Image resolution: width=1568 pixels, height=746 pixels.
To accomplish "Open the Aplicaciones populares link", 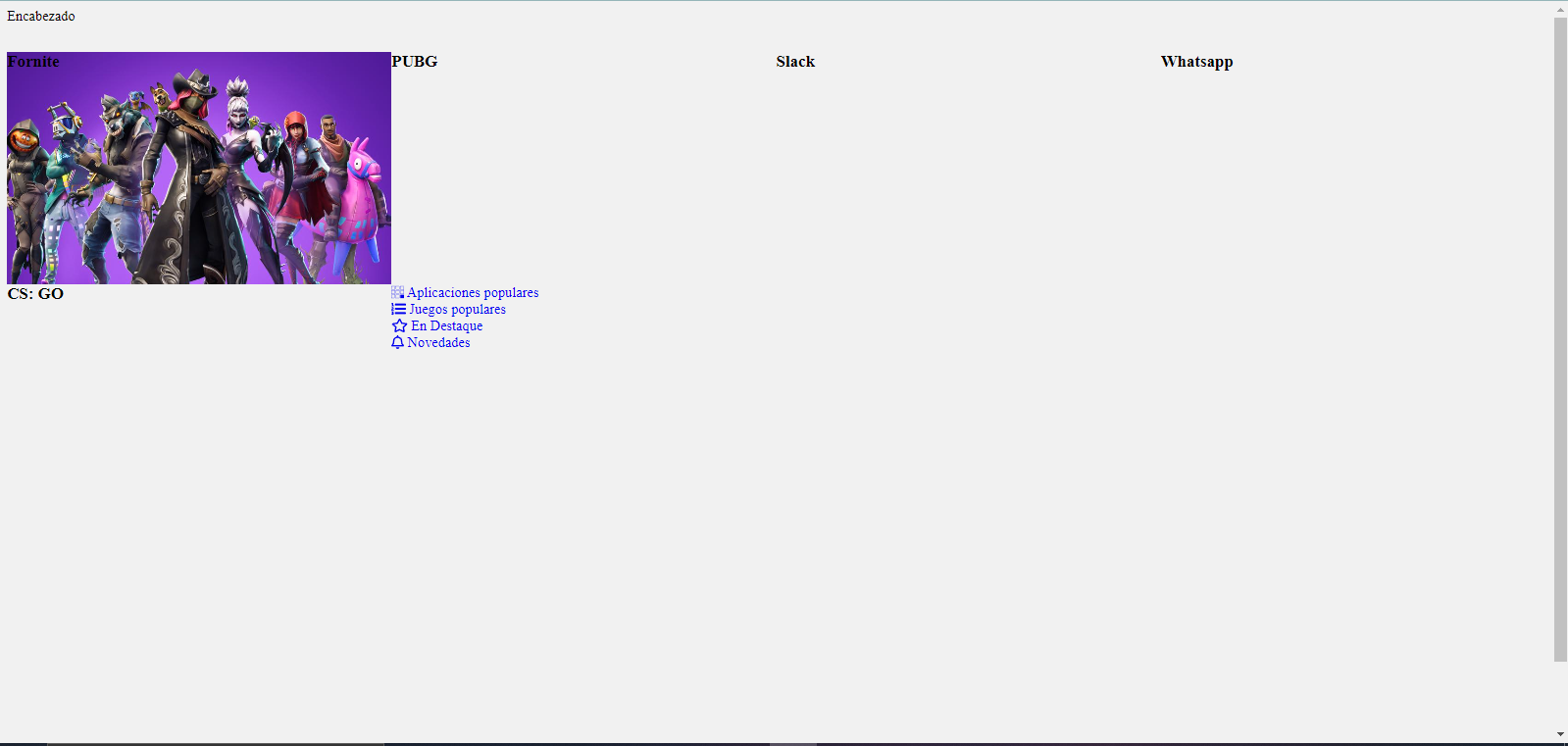I will [473, 292].
